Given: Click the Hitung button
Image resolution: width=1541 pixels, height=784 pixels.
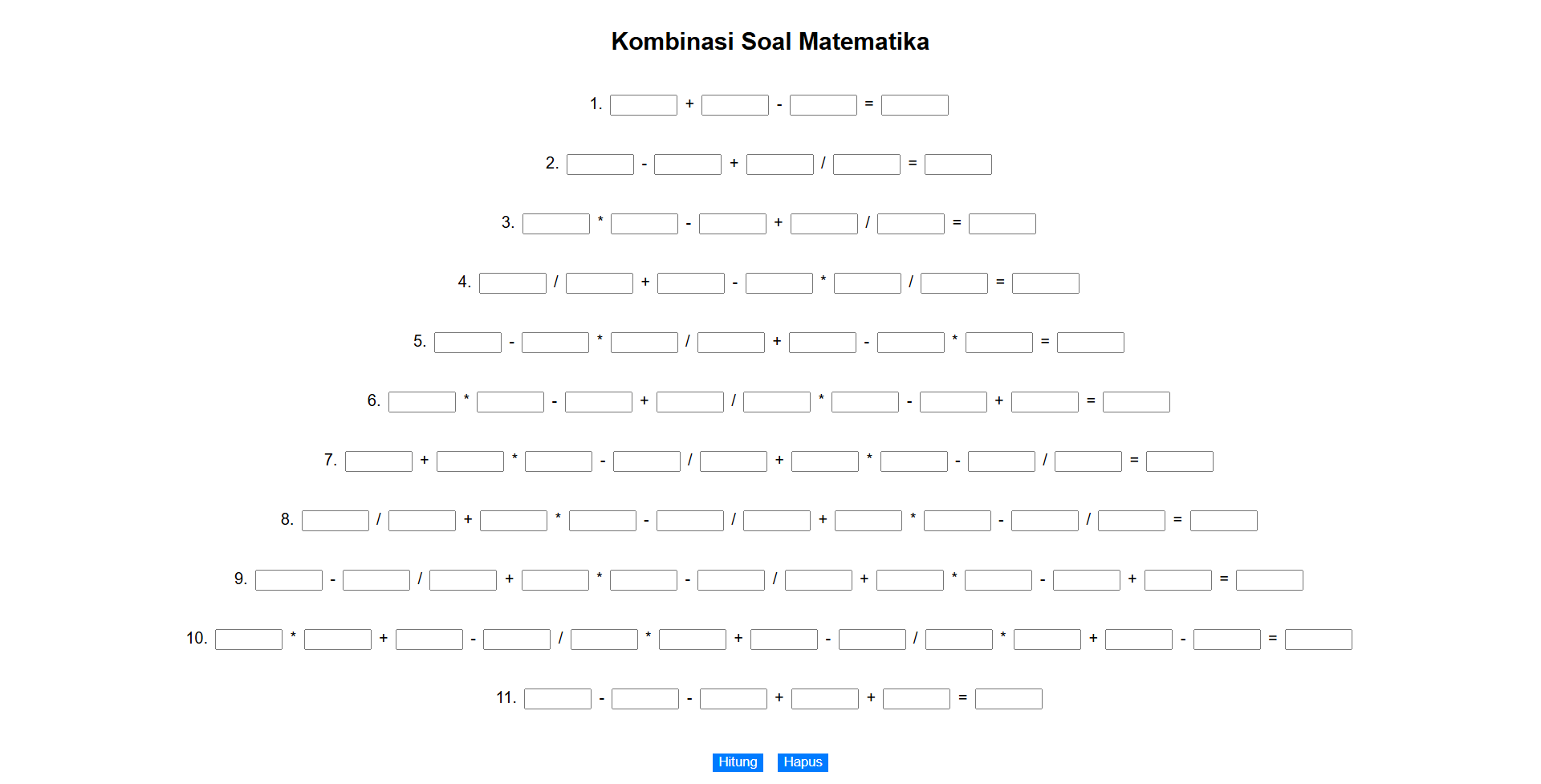Looking at the screenshot, I should click(x=738, y=762).
